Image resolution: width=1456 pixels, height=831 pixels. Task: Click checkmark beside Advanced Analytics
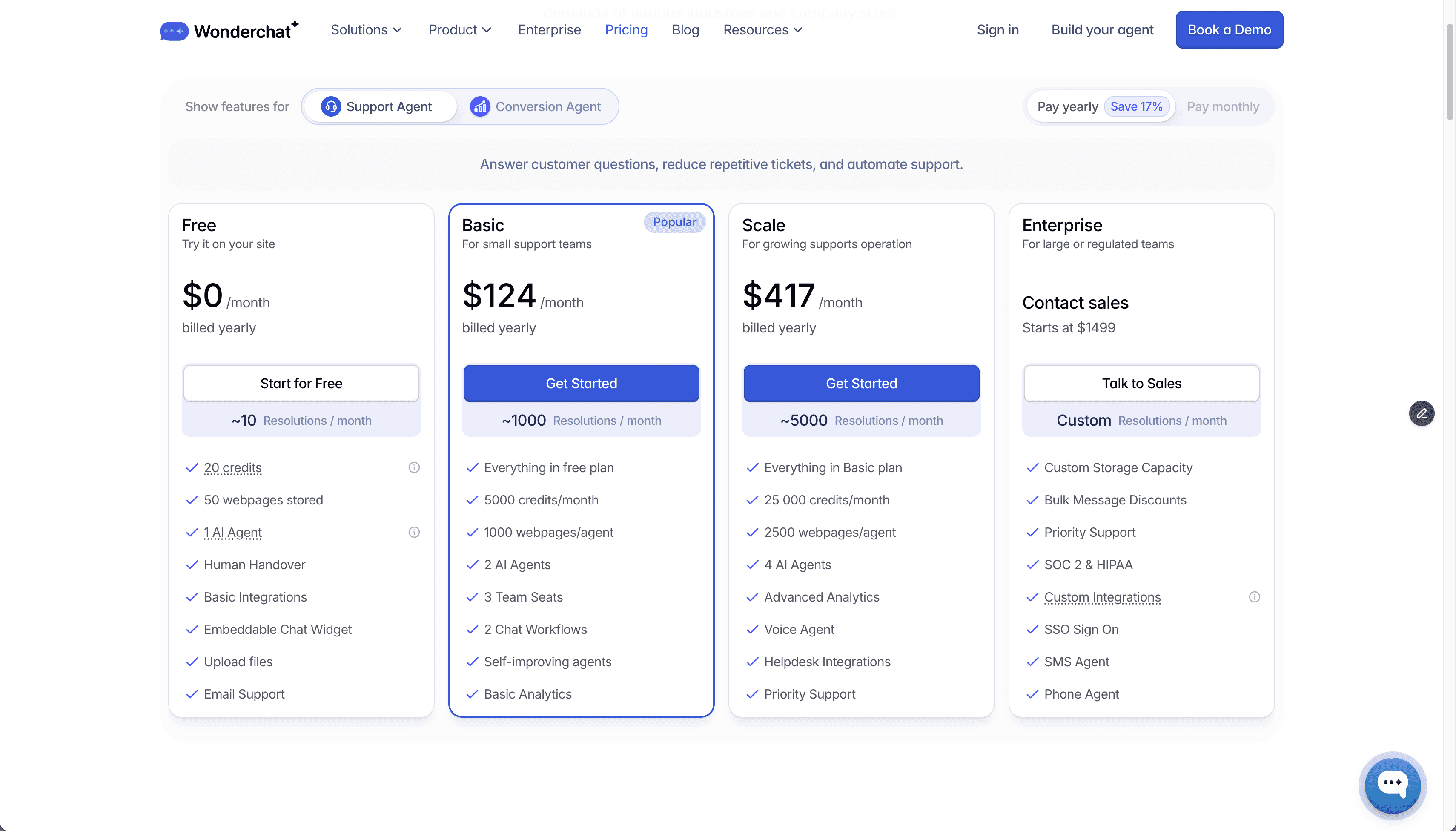752,596
